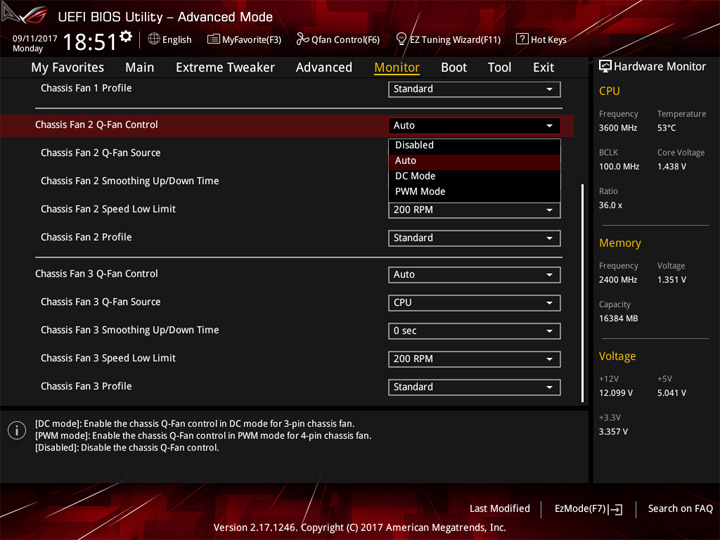
Task: Click CPU frequency value 3600 MHz
Action: (618, 128)
